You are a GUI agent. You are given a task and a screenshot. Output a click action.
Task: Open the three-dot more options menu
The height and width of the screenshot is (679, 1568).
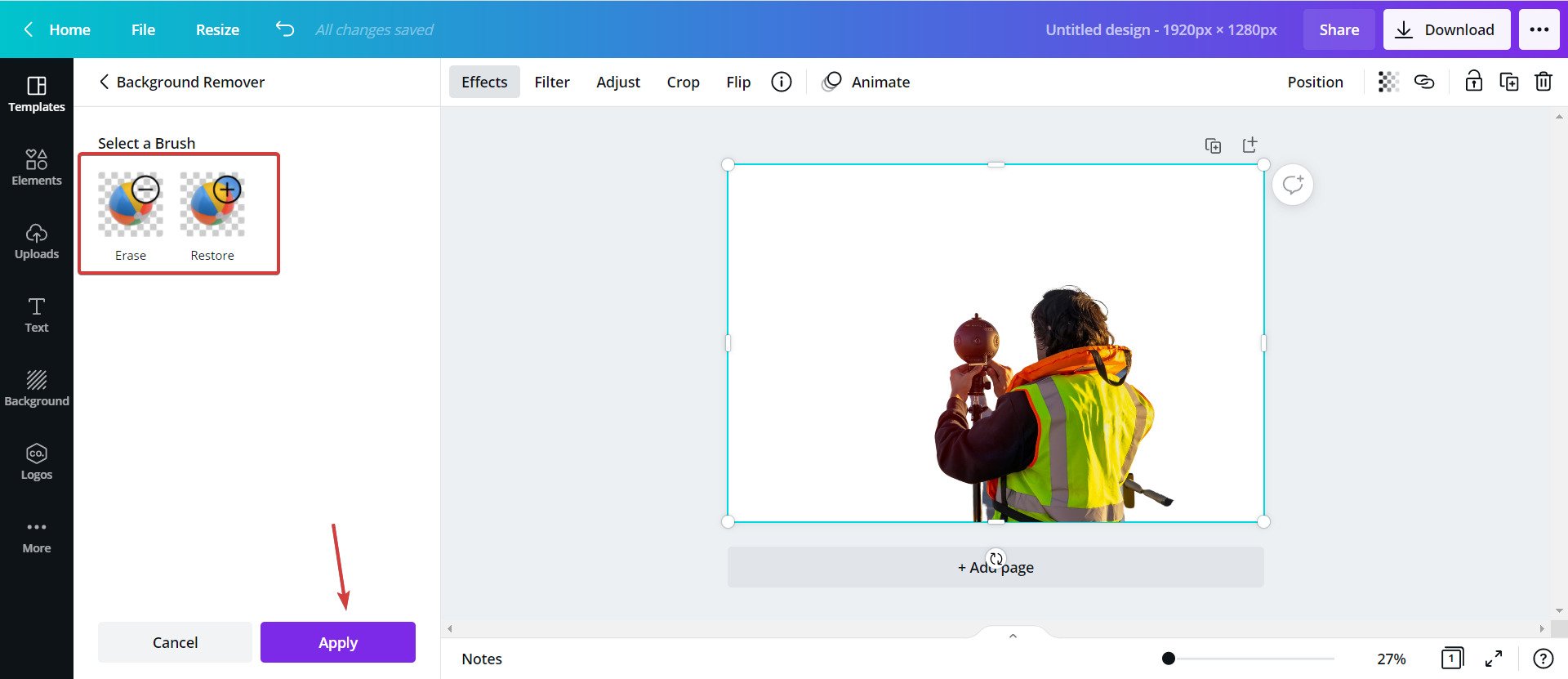point(1539,29)
